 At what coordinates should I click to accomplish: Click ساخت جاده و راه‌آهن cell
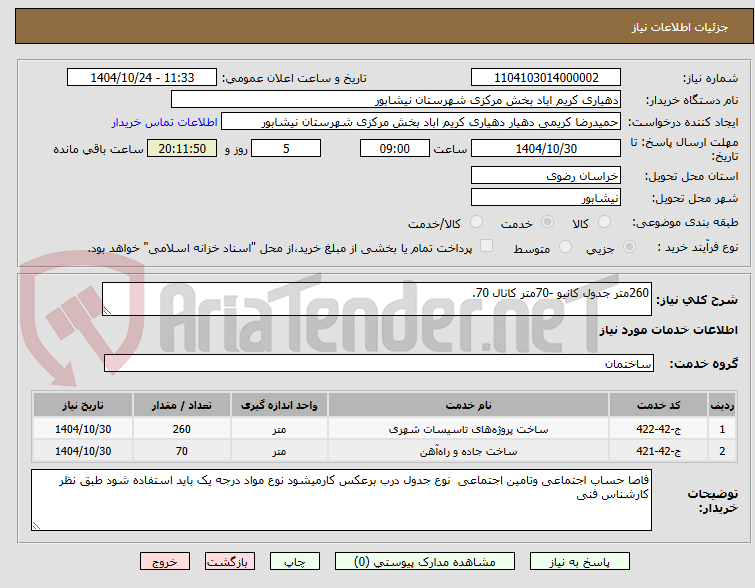pyautogui.click(x=468, y=451)
